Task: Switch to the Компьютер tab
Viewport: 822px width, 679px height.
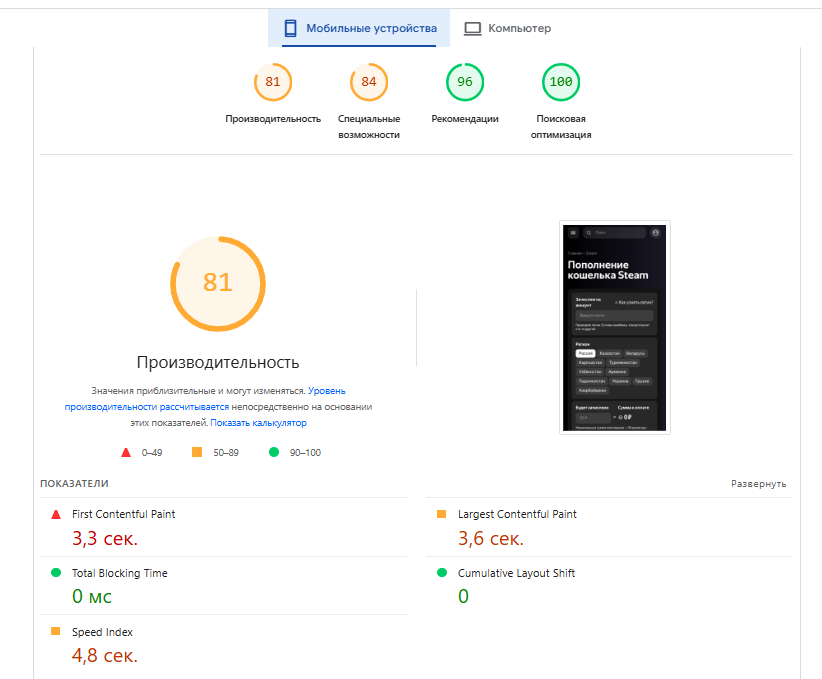Action: tap(507, 28)
